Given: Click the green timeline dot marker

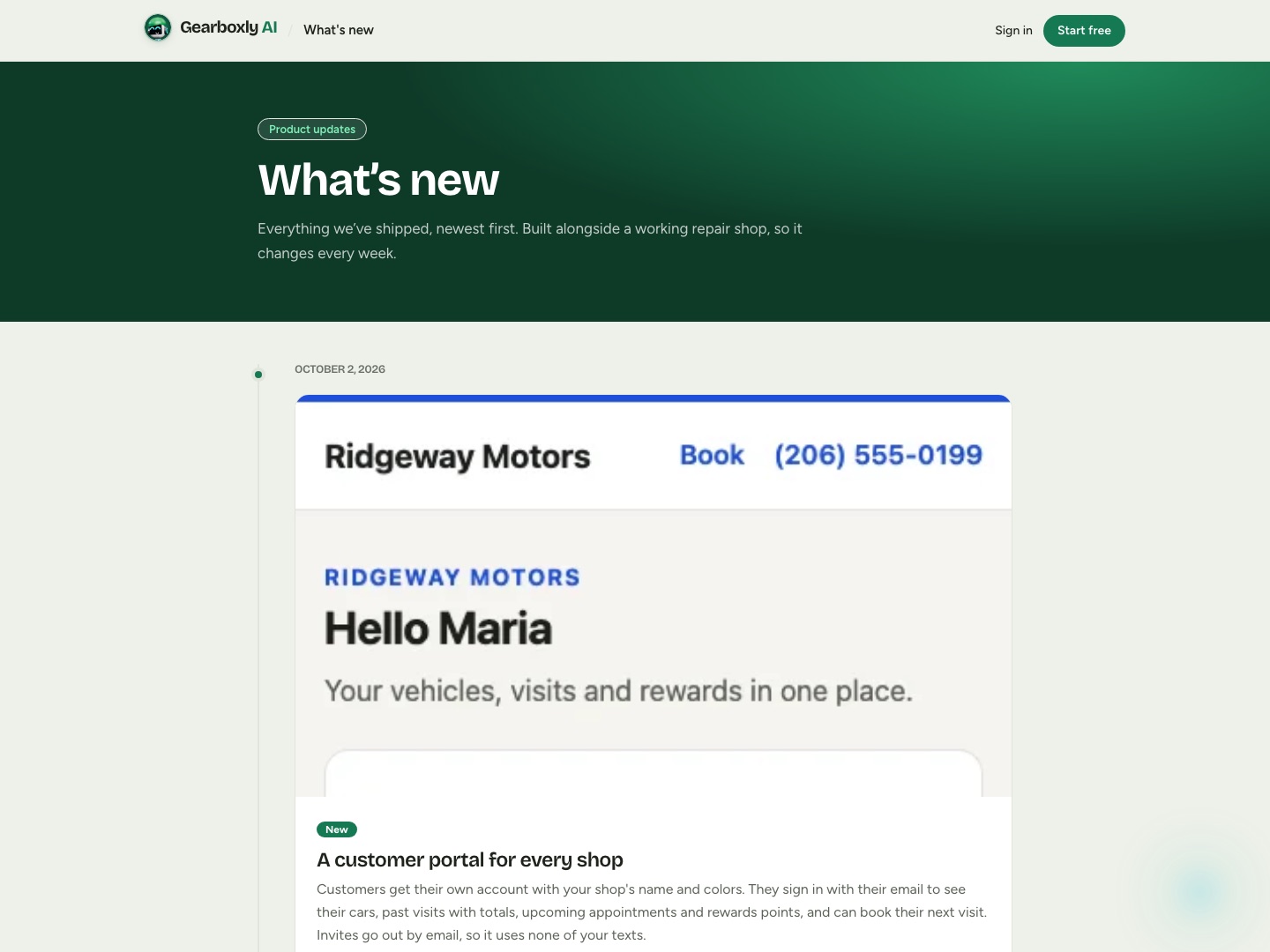Looking at the screenshot, I should [x=258, y=375].
